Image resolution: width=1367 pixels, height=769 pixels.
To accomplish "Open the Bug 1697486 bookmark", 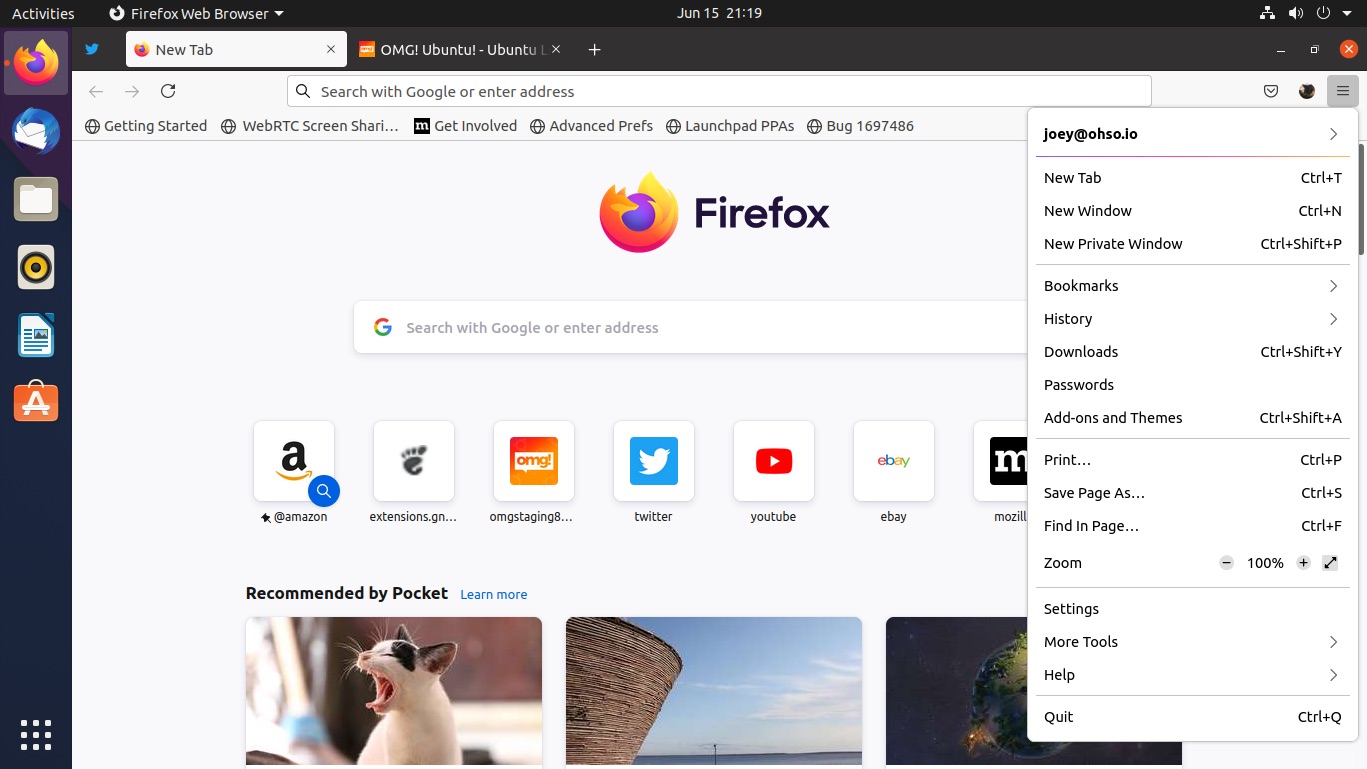I will click(860, 126).
